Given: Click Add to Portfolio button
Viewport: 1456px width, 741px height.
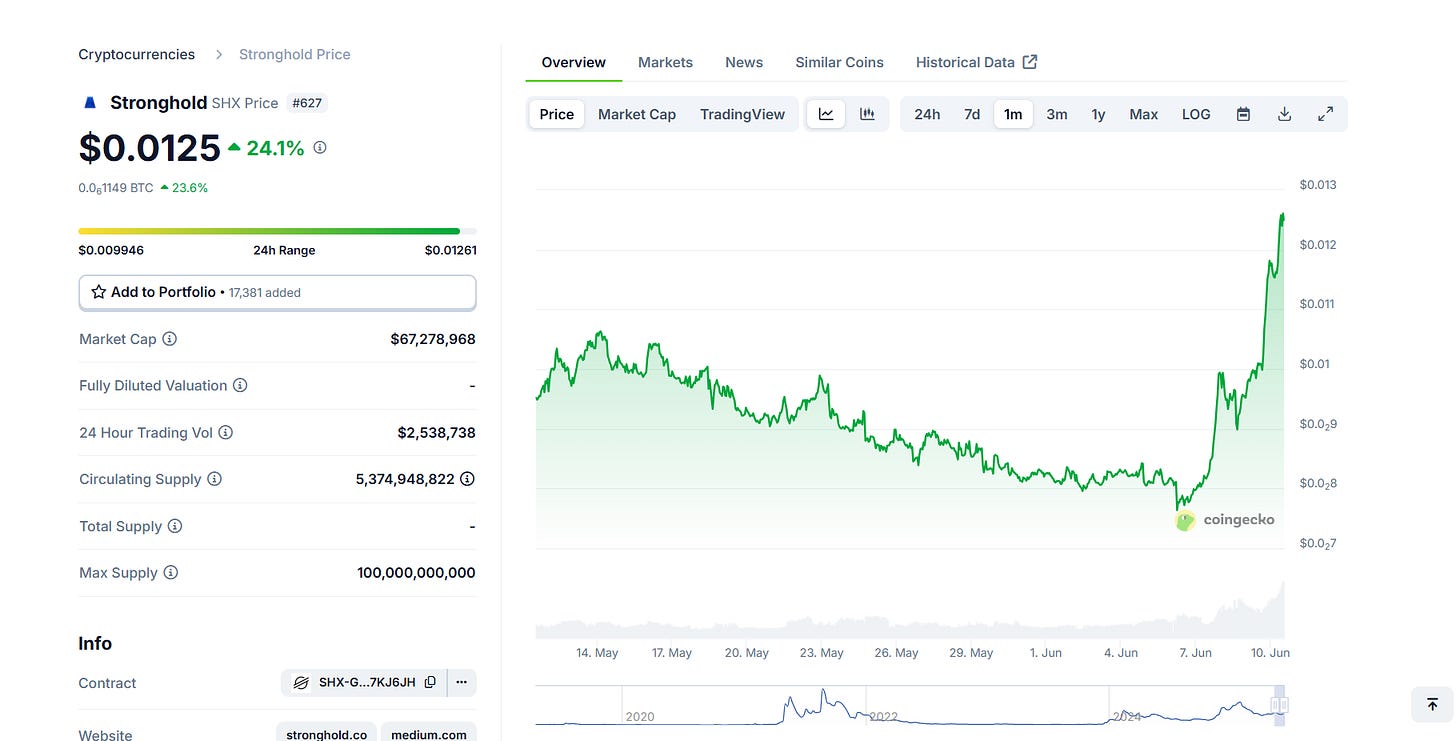Looking at the screenshot, I should (x=277, y=292).
